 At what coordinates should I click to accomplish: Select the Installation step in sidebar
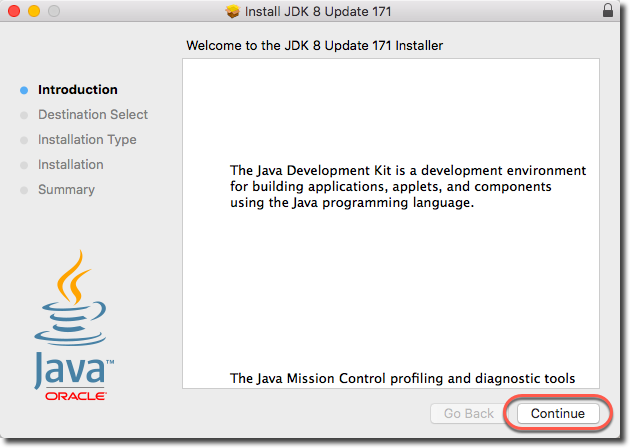[71, 164]
